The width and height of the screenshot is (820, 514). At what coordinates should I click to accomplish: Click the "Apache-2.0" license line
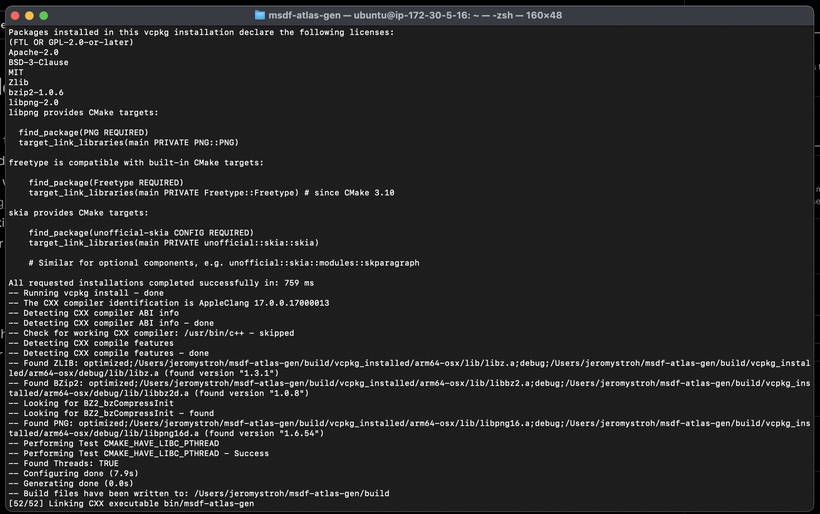[33, 52]
